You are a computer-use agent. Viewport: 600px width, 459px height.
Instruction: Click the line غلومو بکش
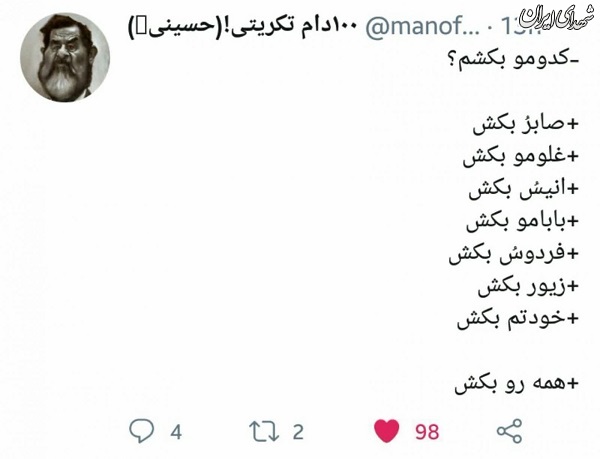[521, 157]
